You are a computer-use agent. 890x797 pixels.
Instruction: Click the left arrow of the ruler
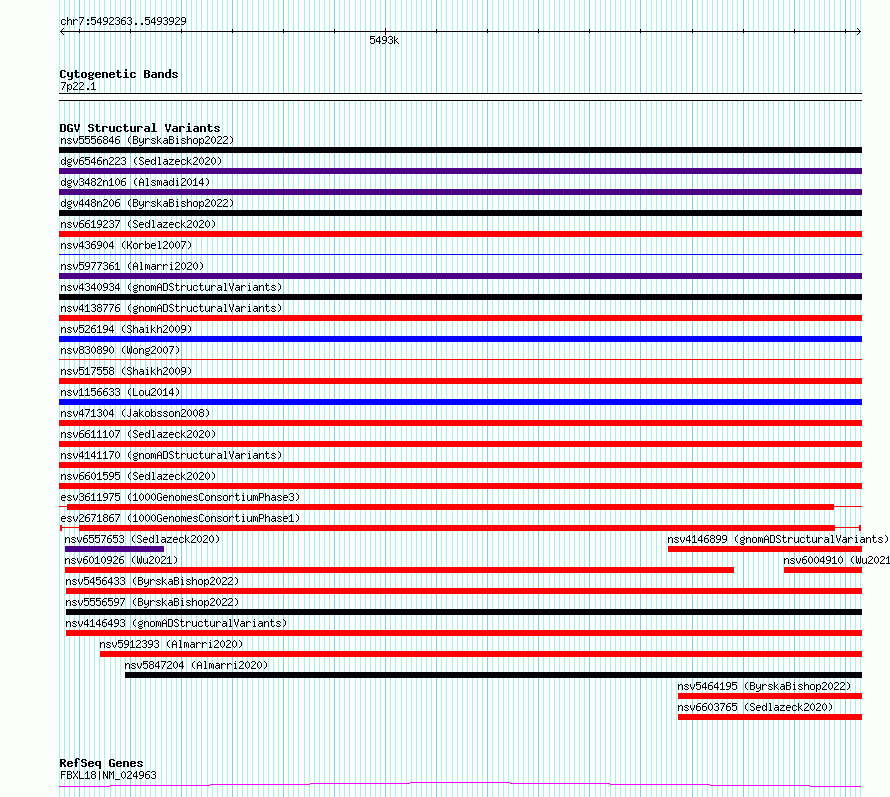point(62,32)
